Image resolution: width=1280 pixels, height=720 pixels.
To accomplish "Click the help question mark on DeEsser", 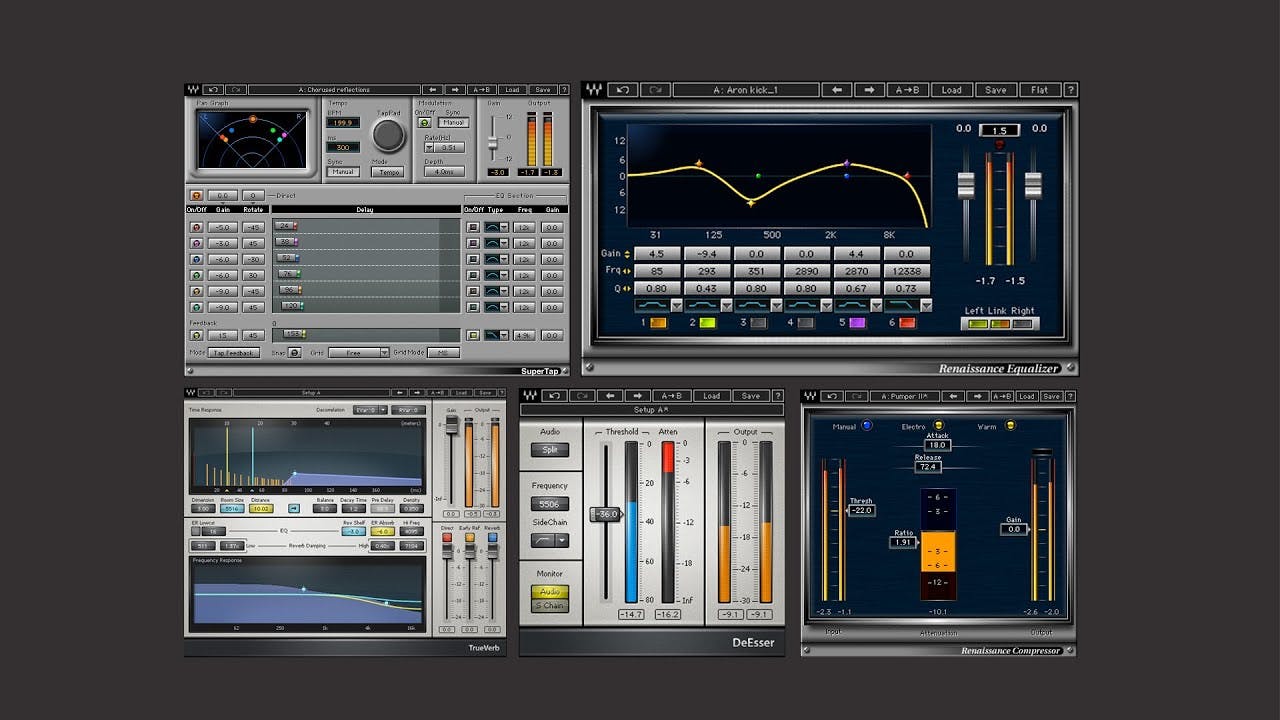I will tap(778, 396).
